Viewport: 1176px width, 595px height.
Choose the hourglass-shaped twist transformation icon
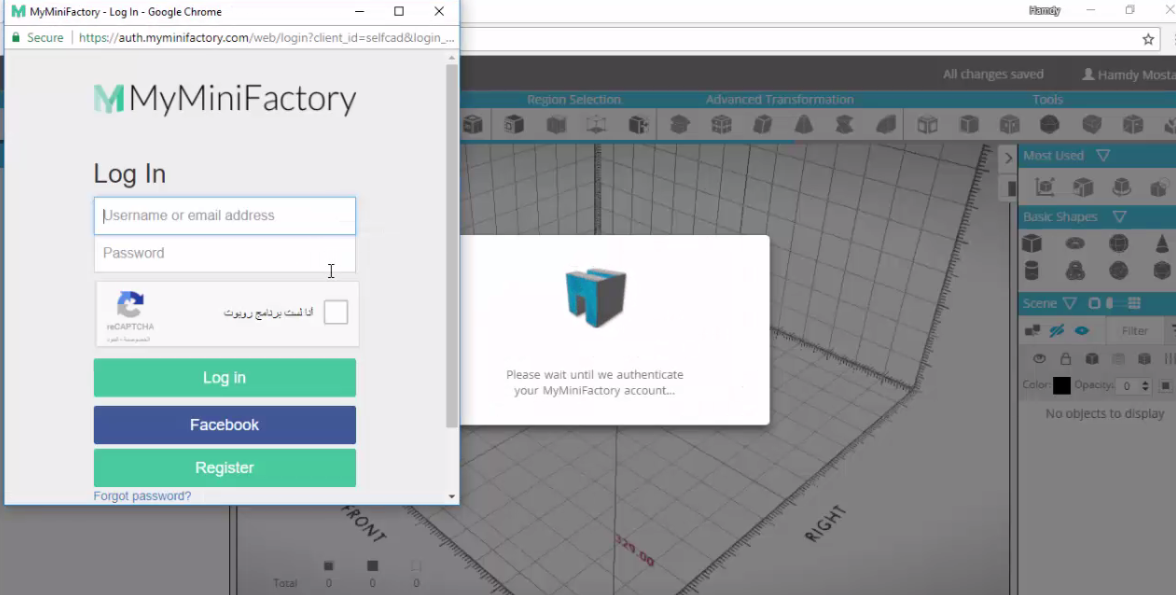[844, 124]
